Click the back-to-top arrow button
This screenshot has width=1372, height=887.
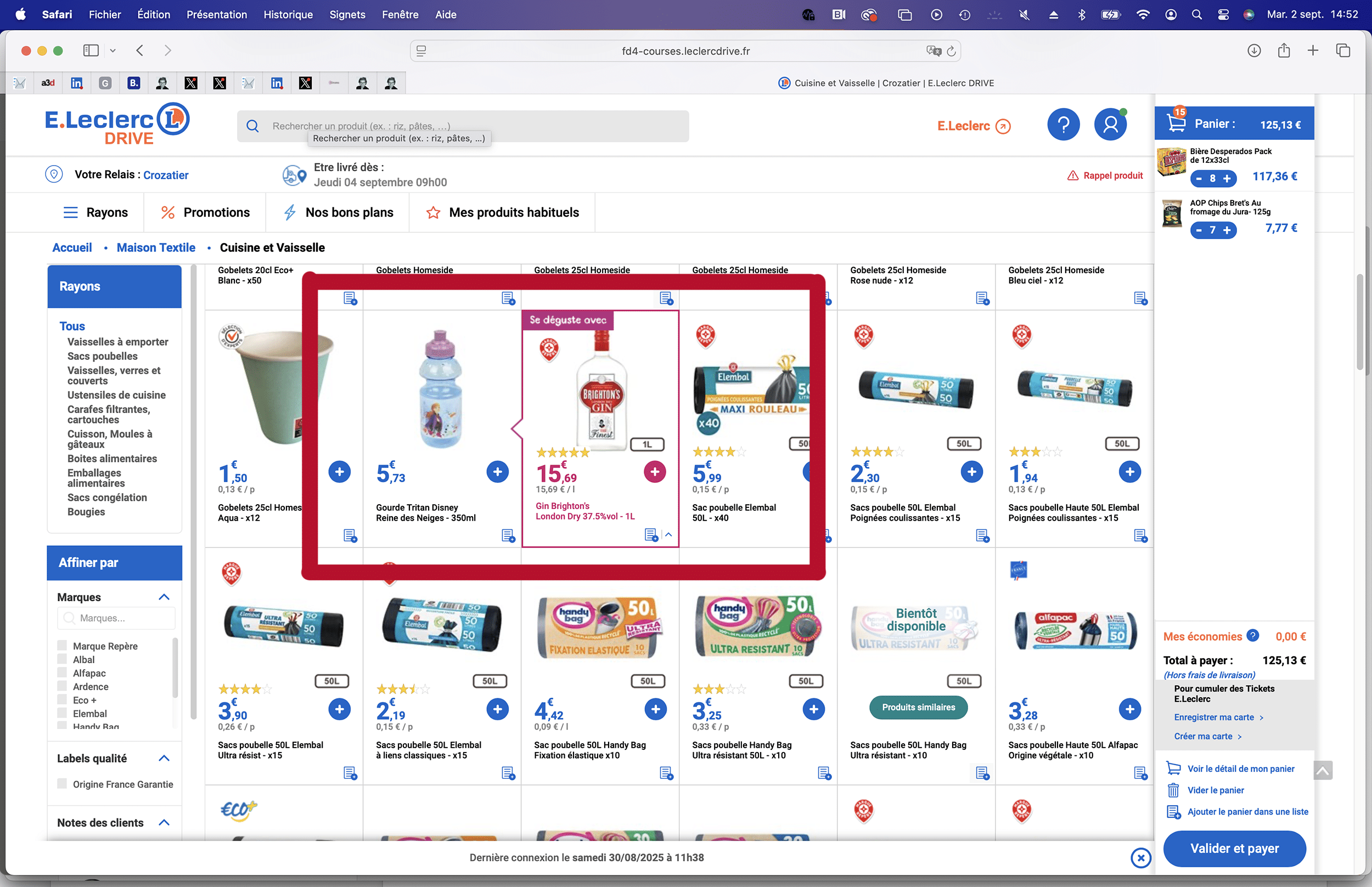click(1323, 770)
